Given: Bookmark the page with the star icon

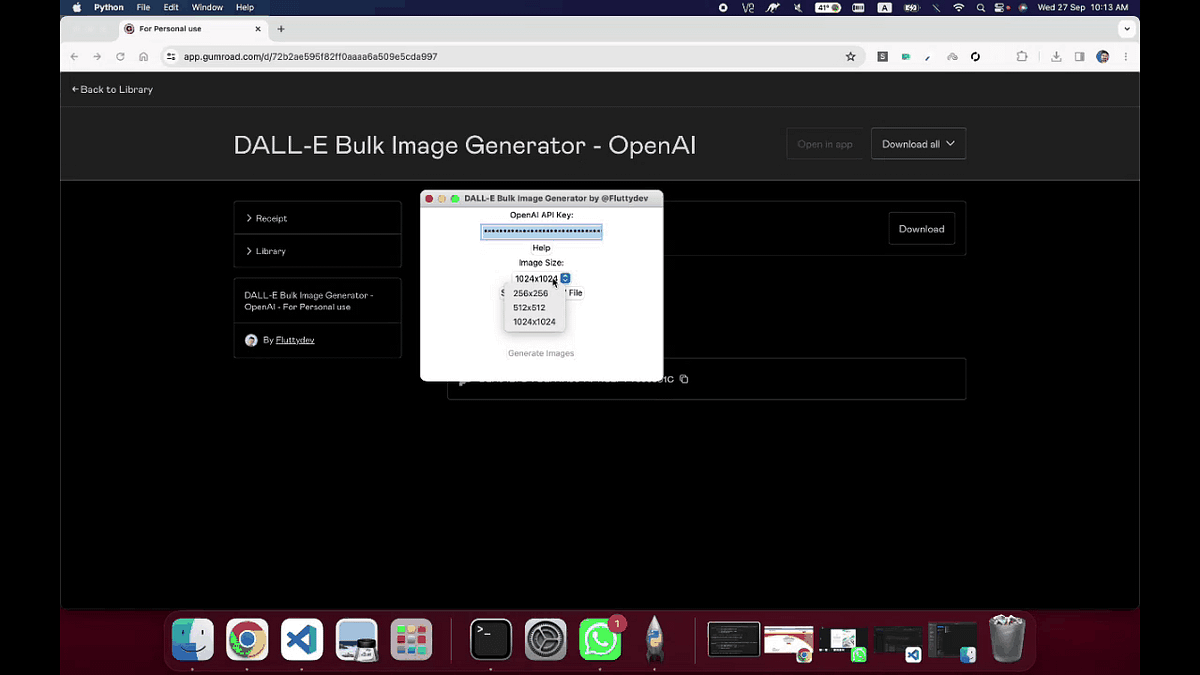Looking at the screenshot, I should pyautogui.click(x=851, y=57).
